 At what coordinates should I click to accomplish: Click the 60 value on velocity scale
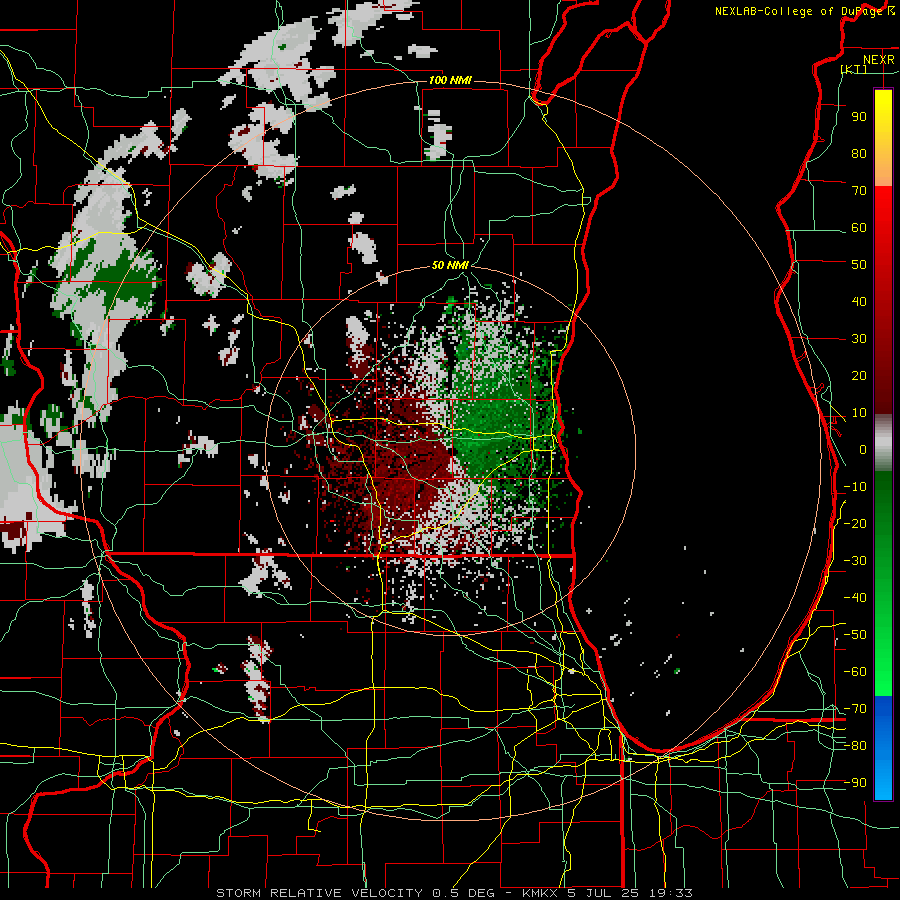click(x=859, y=227)
